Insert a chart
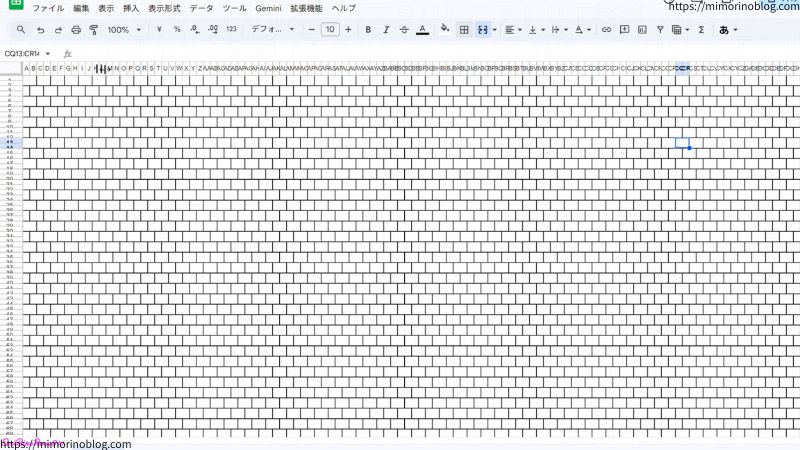The width and height of the screenshot is (800, 450). pyautogui.click(x=642, y=30)
